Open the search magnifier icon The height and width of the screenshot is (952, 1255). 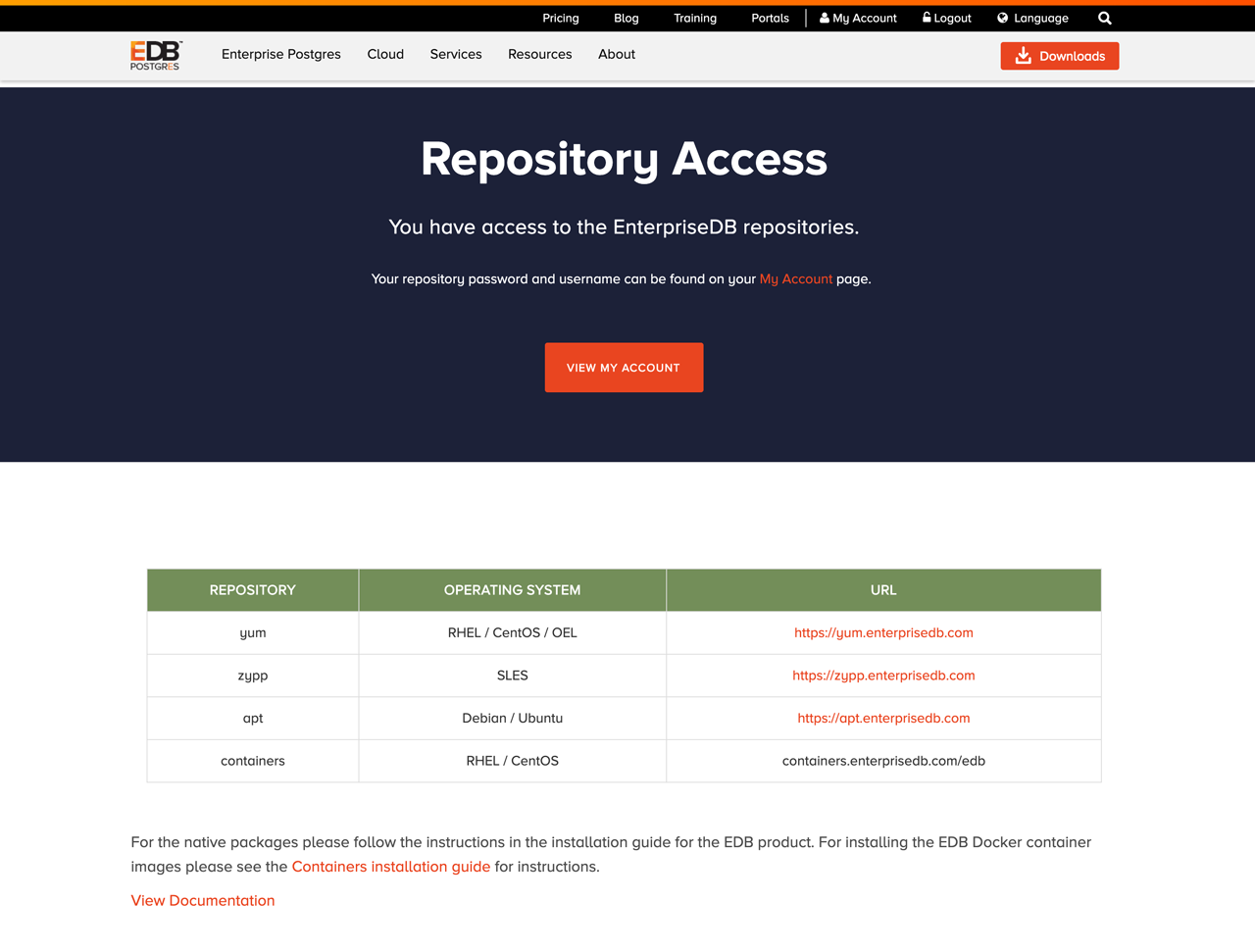(x=1105, y=18)
